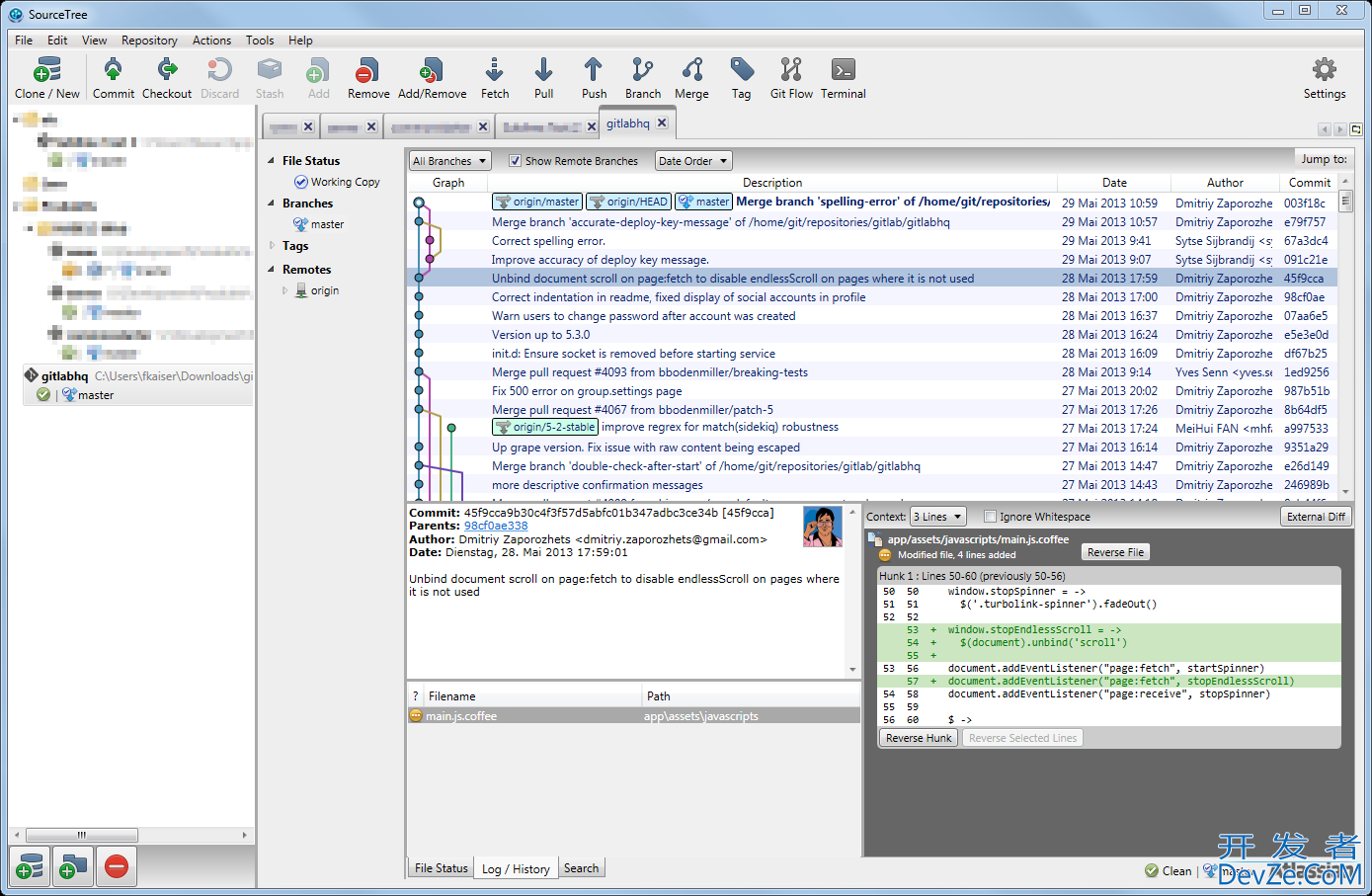Click the Push toolbar icon

point(594,78)
